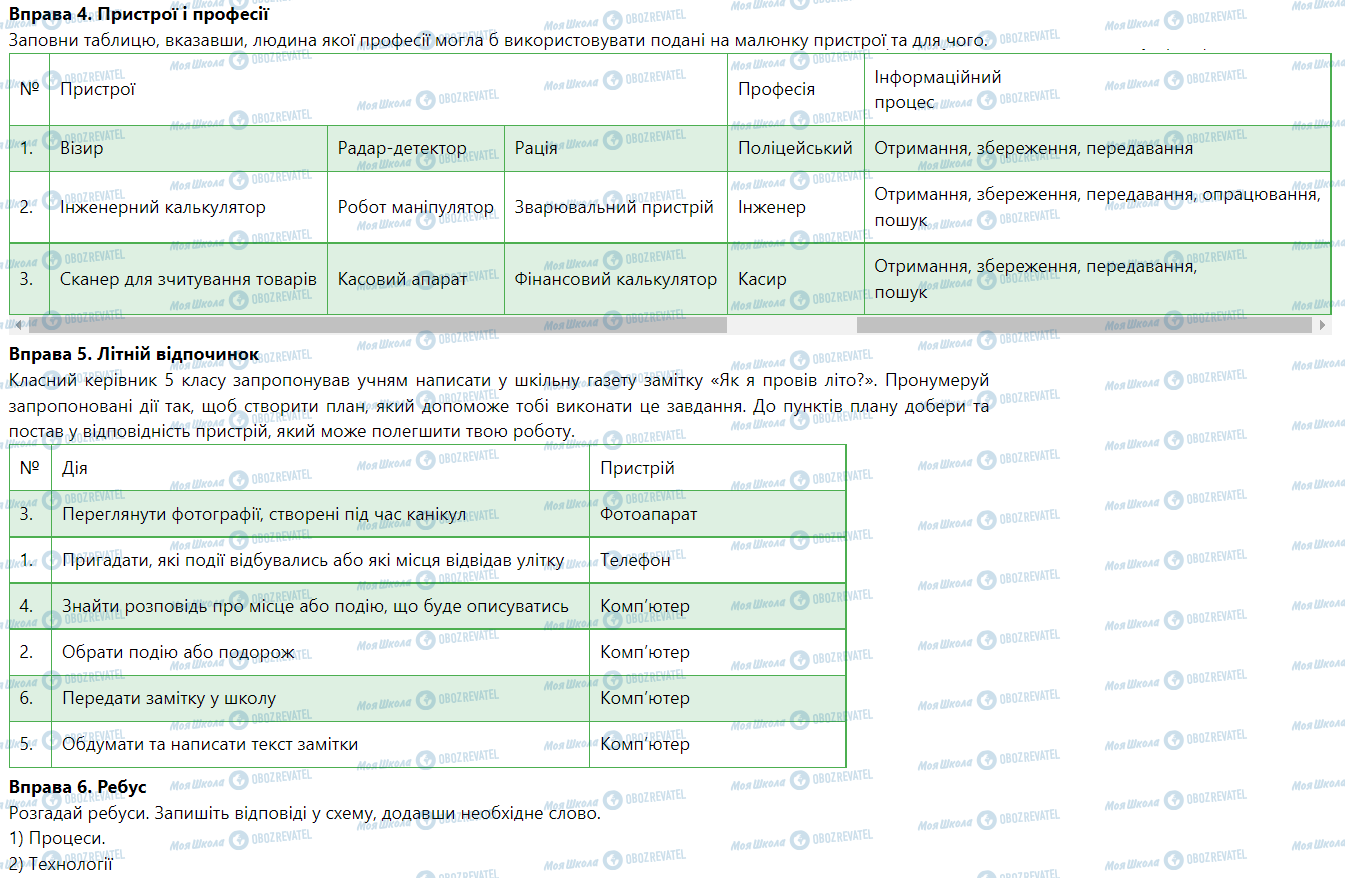Click 'Передати замітку у школу' cell
The height and width of the screenshot is (878, 1345).
pyautogui.click(x=320, y=698)
